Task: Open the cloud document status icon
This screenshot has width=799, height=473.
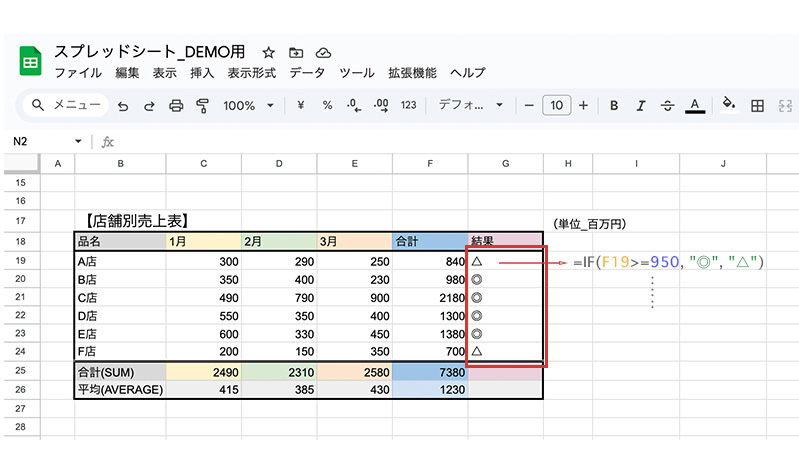Action: [x=322, y=52]
